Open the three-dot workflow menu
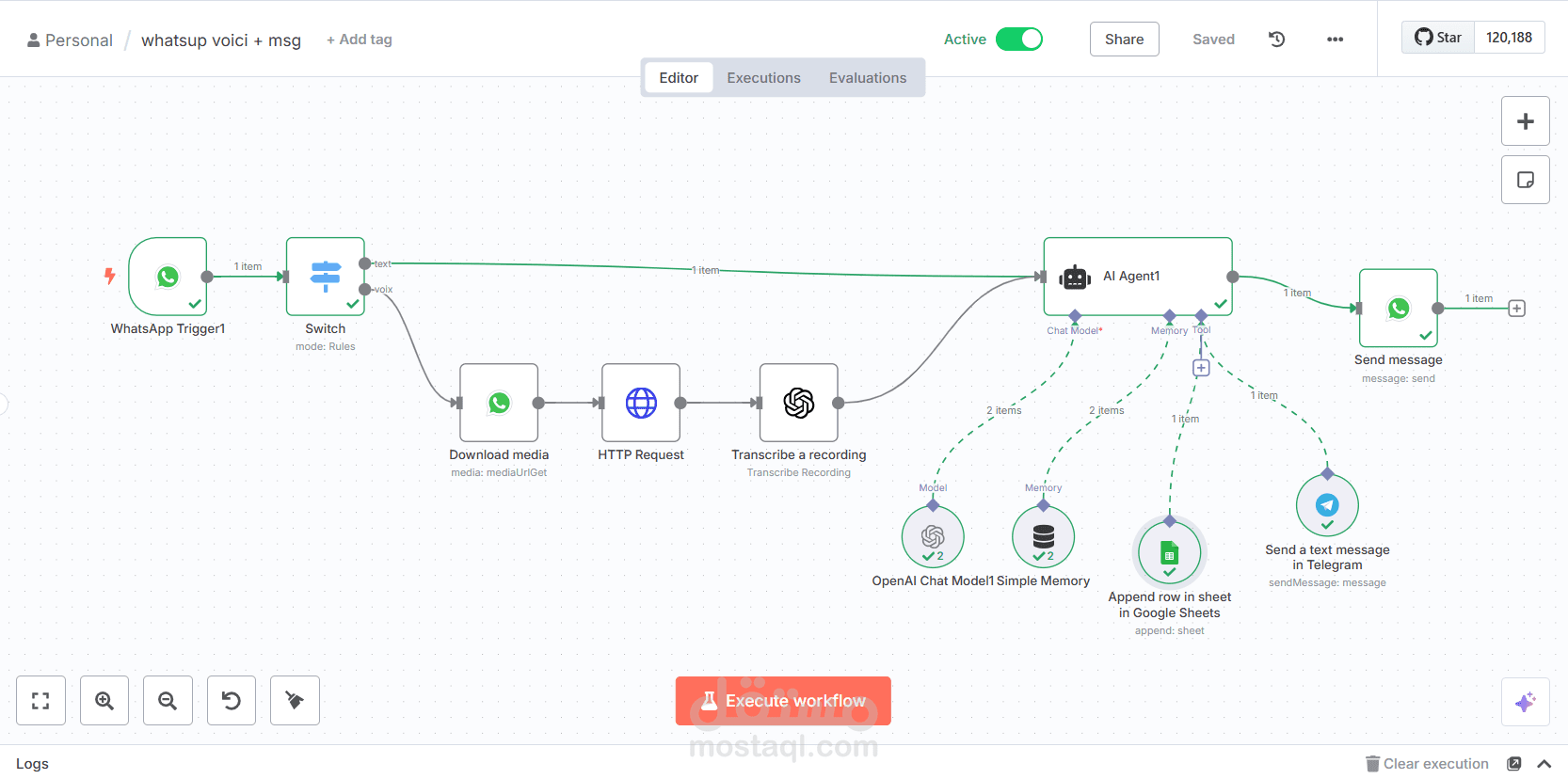The height and width of the screenshot is (779, 1568). (x=1335, y=39)
